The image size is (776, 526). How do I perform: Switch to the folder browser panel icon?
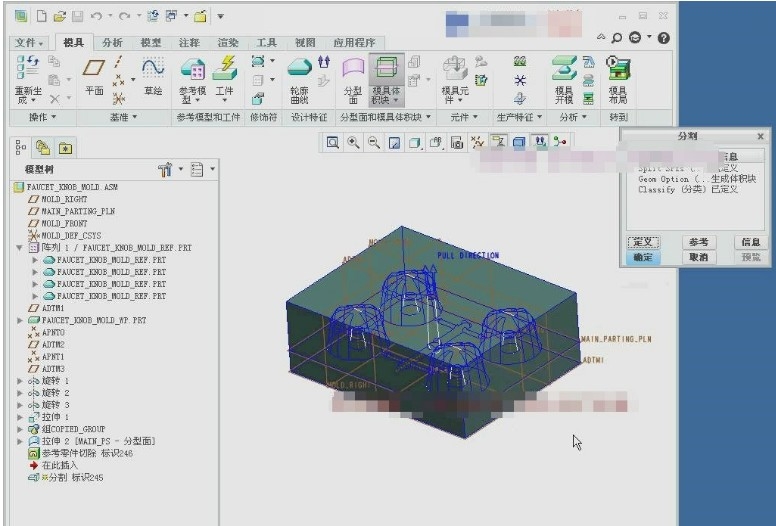tap(43, 147)
